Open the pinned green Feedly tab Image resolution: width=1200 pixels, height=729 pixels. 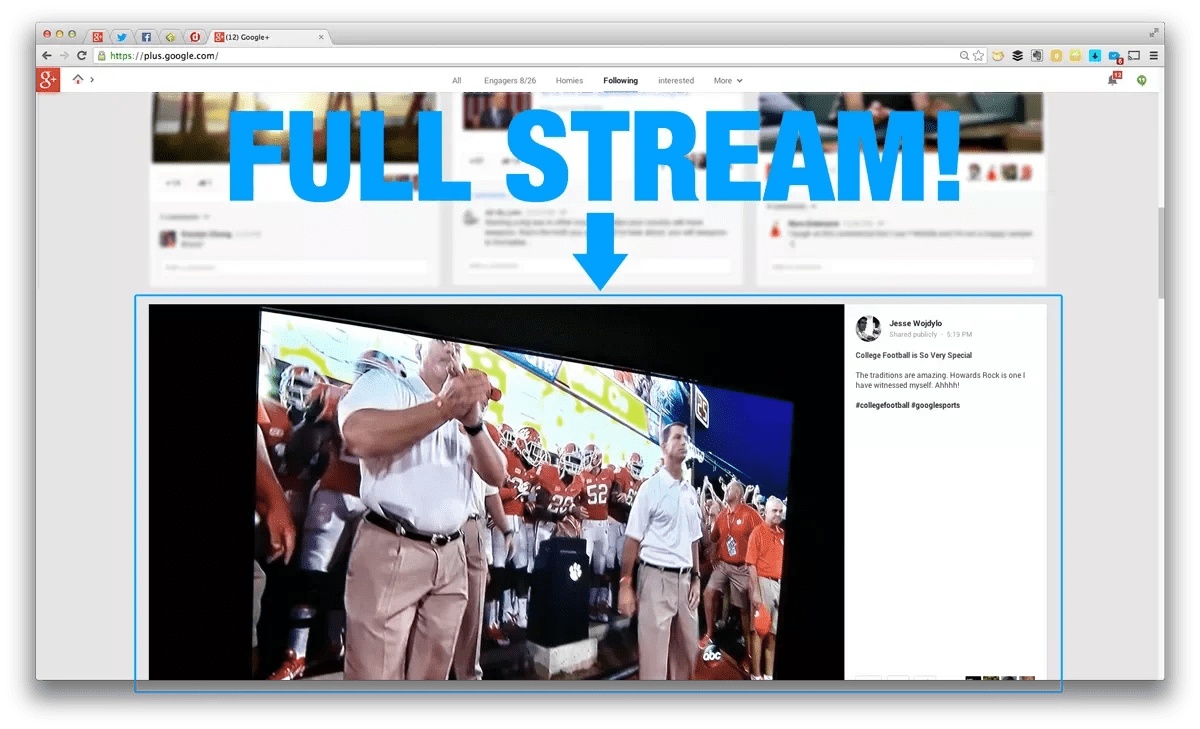pos(171,37)
